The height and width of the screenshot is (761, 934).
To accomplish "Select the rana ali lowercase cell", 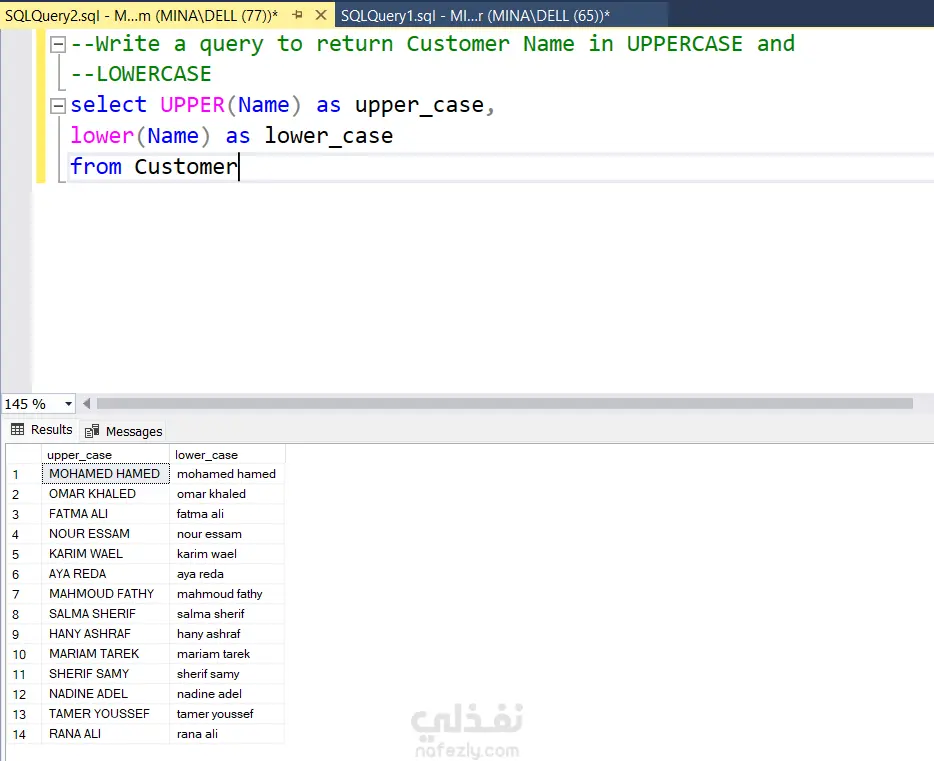I will [x=227, y=734].
